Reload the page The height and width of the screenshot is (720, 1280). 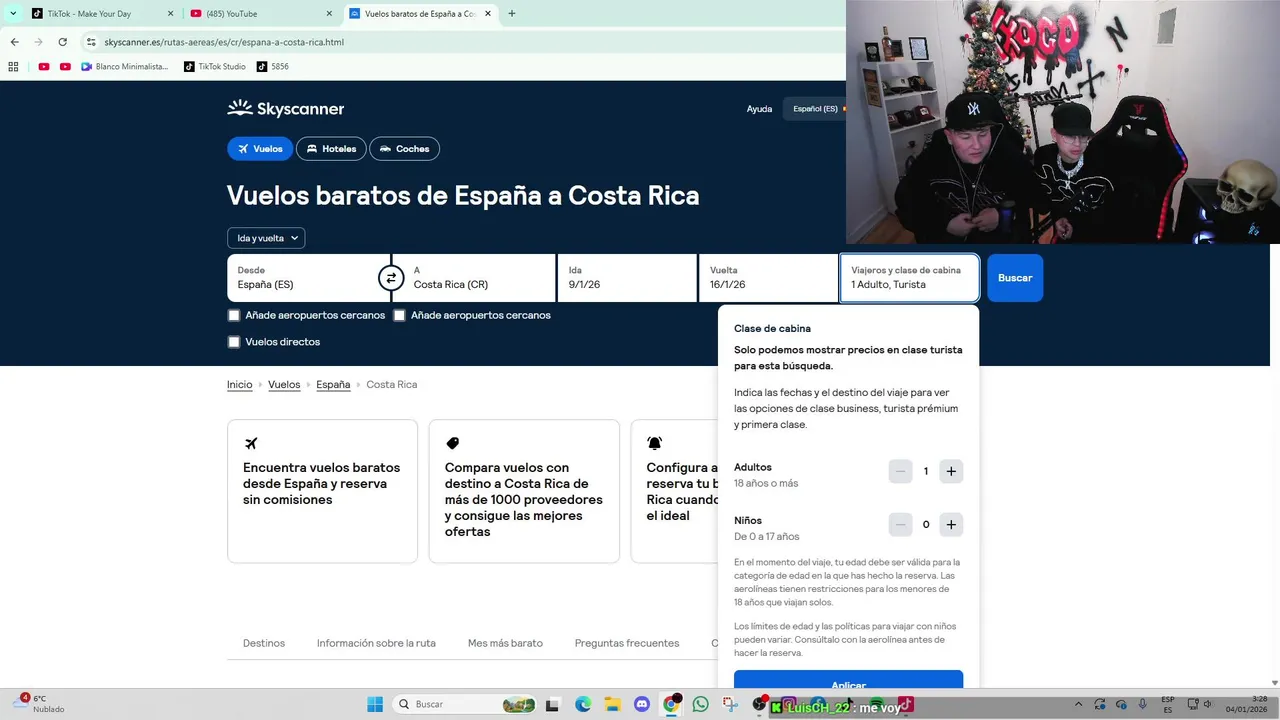click(62, 42)
